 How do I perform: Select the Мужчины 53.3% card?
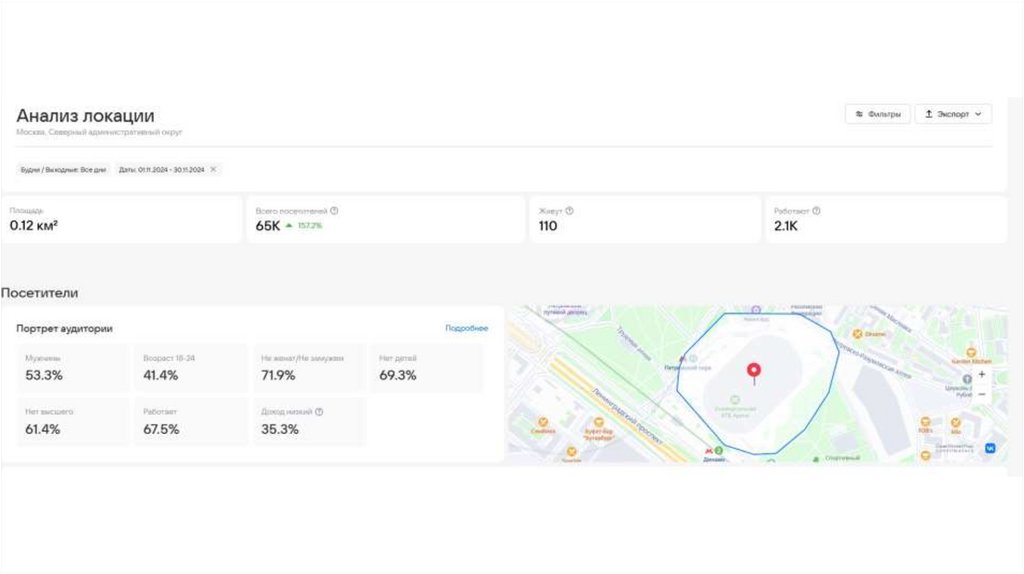click(72, 368)
